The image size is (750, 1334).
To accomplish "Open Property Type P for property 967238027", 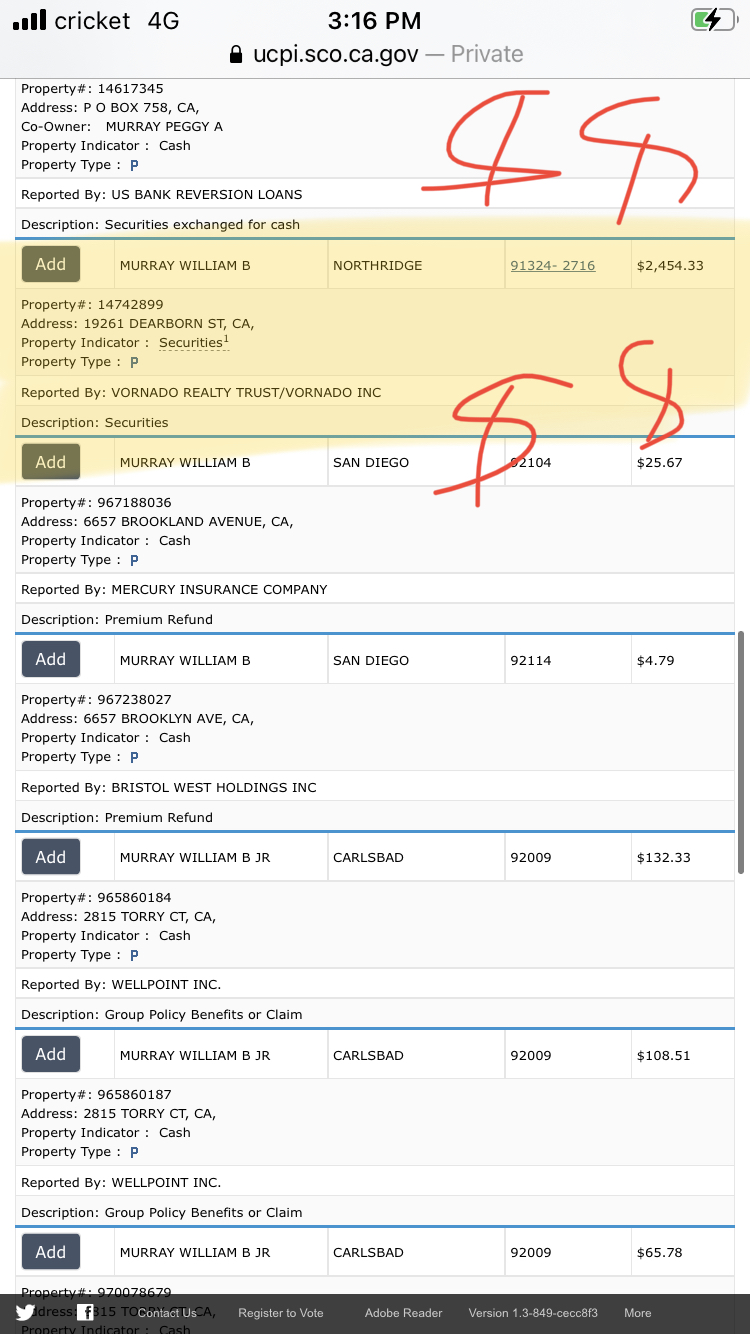I will click(x=134, y=757).
